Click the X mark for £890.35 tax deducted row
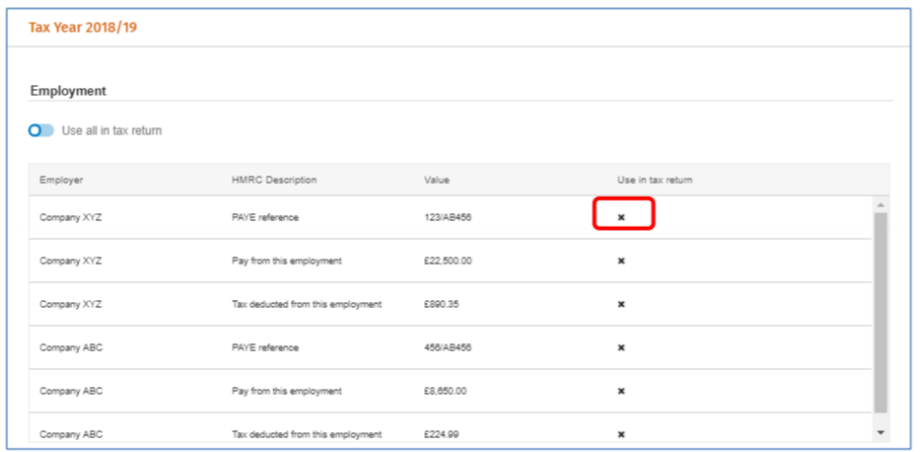920x452 pixels. (x=621, y=304)
